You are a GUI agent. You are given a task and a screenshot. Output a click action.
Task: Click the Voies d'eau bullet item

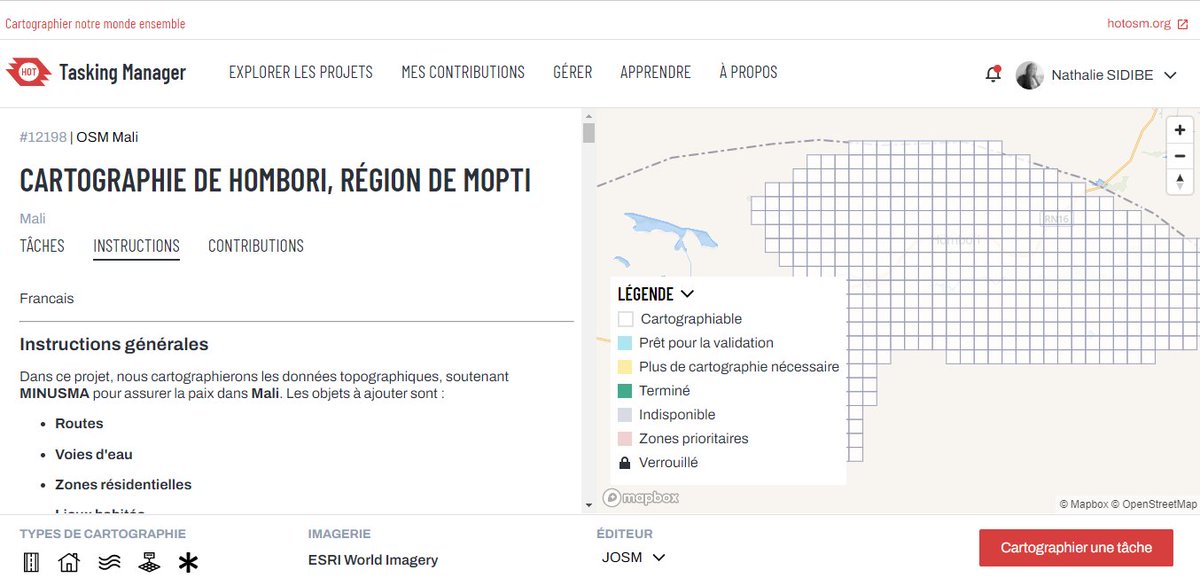(x=94, y=454)
